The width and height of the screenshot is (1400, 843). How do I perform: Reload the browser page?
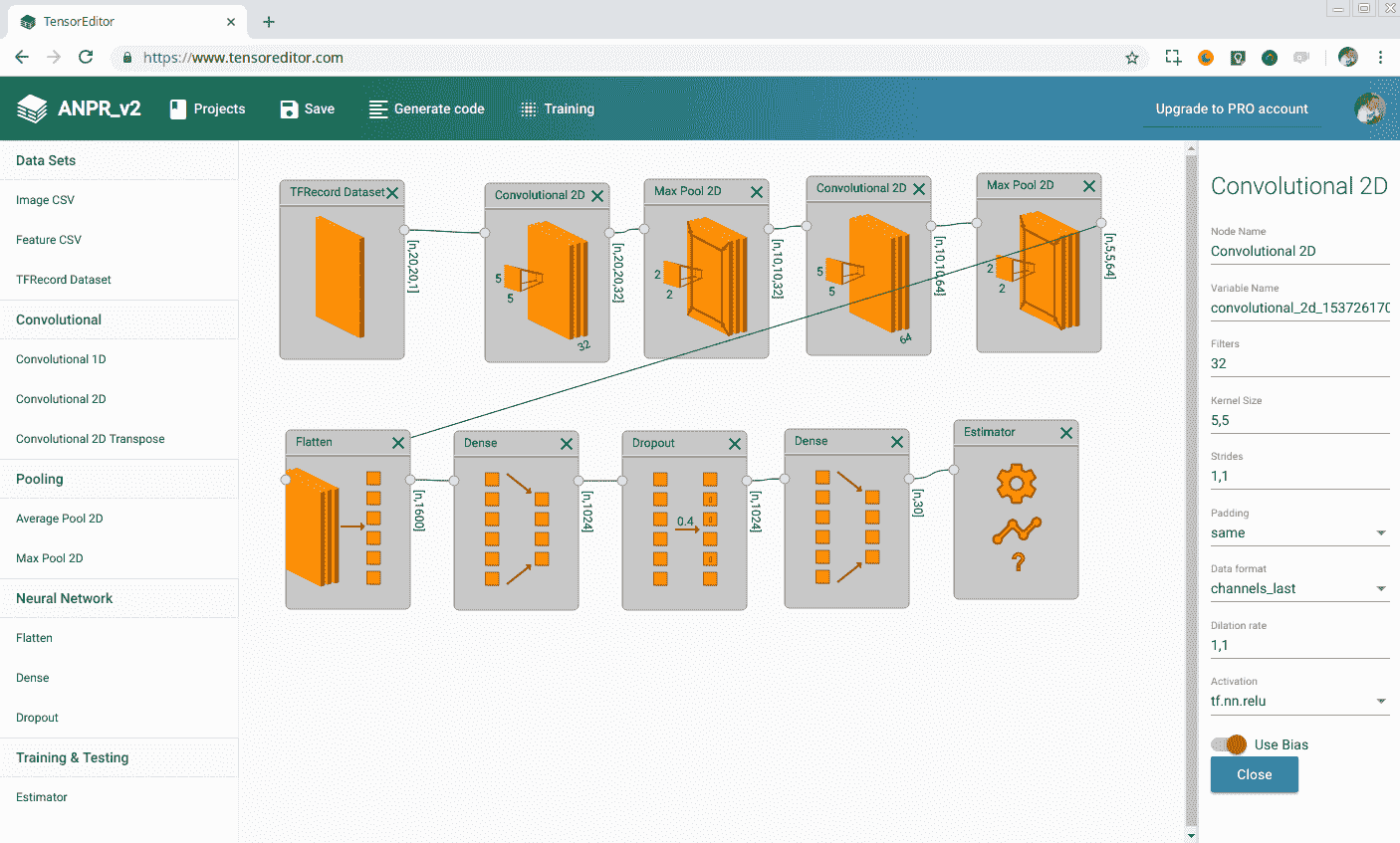tap(86, 58)
